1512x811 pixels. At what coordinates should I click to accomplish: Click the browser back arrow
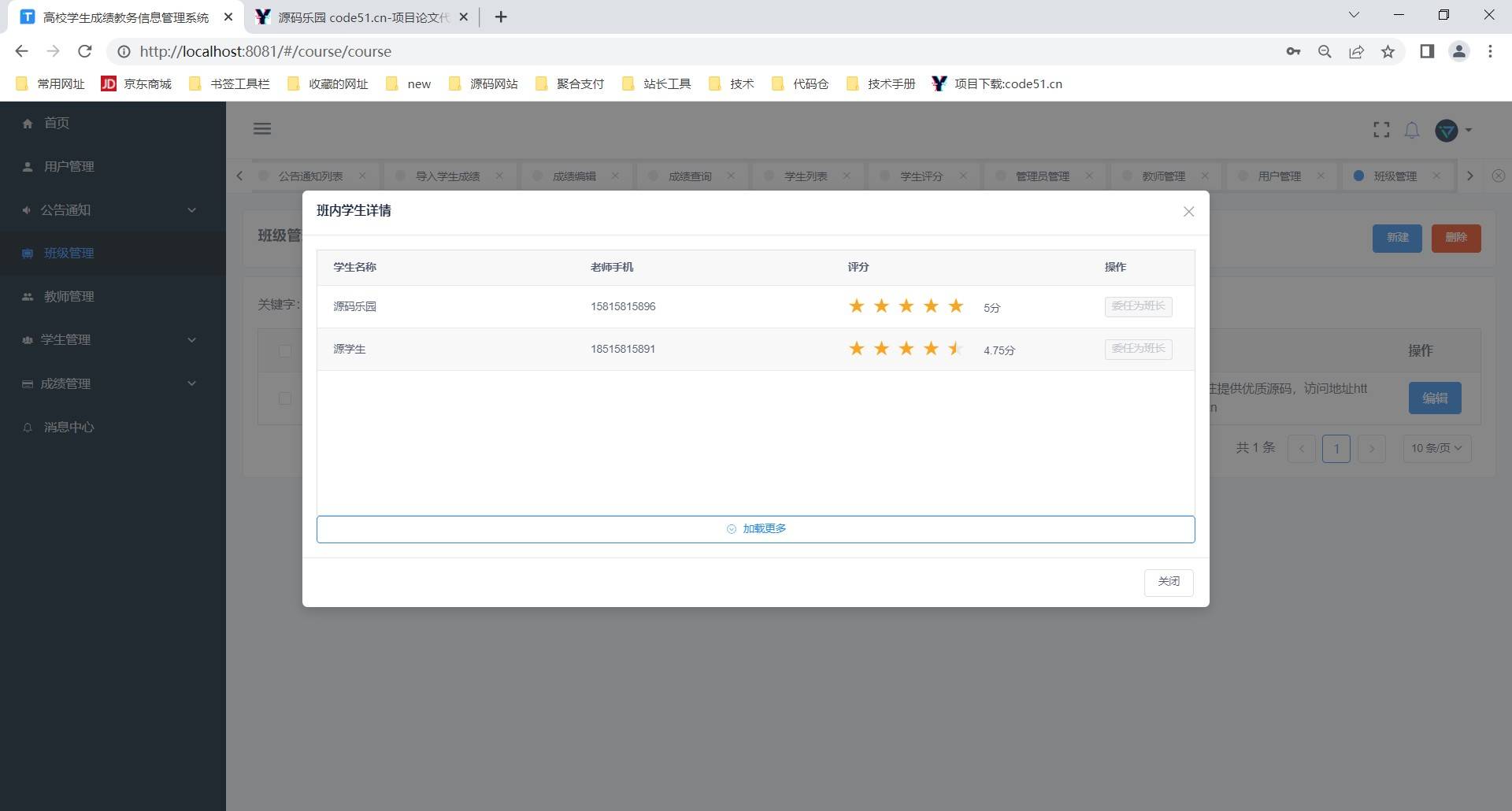point(21,51)
